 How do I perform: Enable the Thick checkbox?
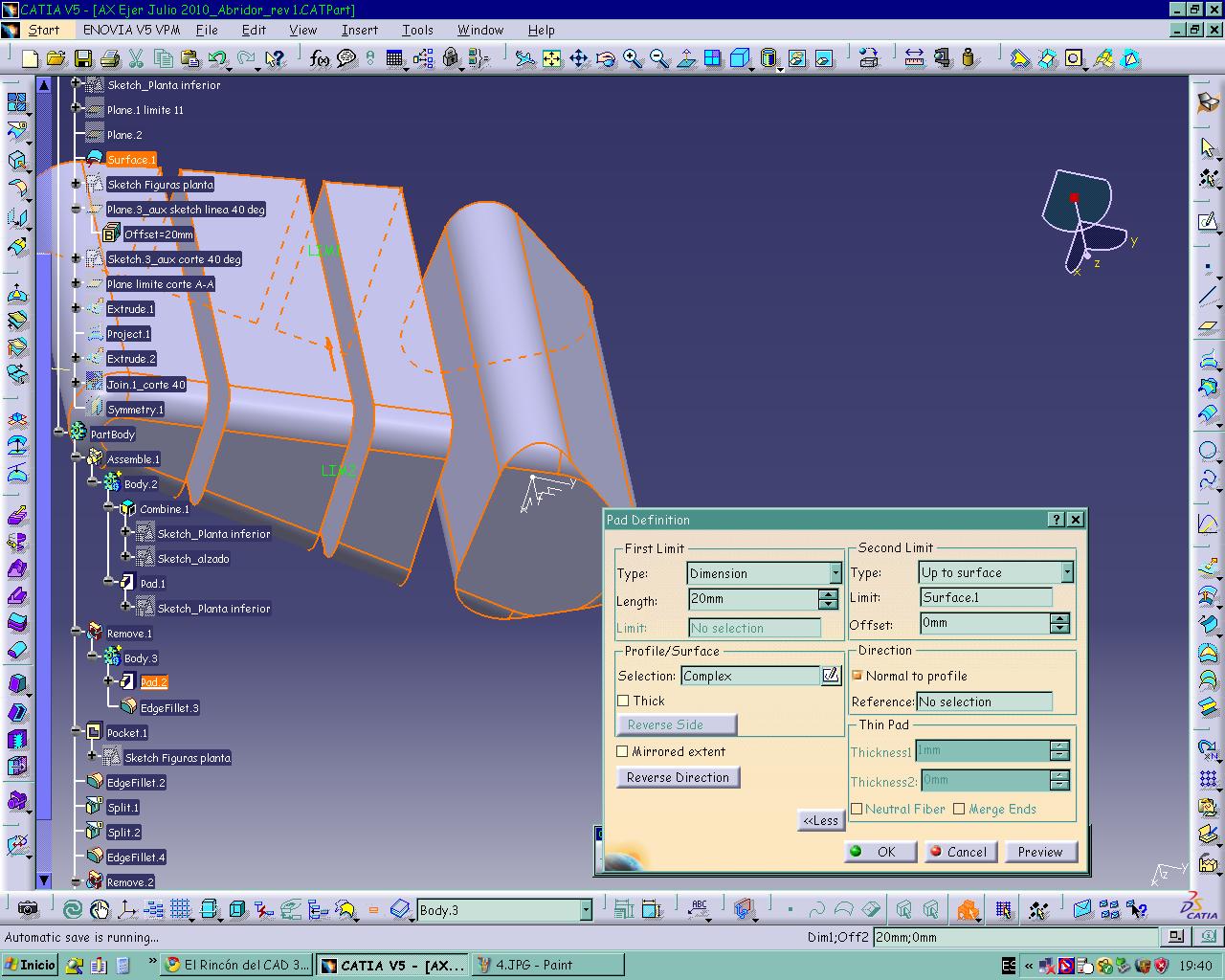(x=623, y=701)
